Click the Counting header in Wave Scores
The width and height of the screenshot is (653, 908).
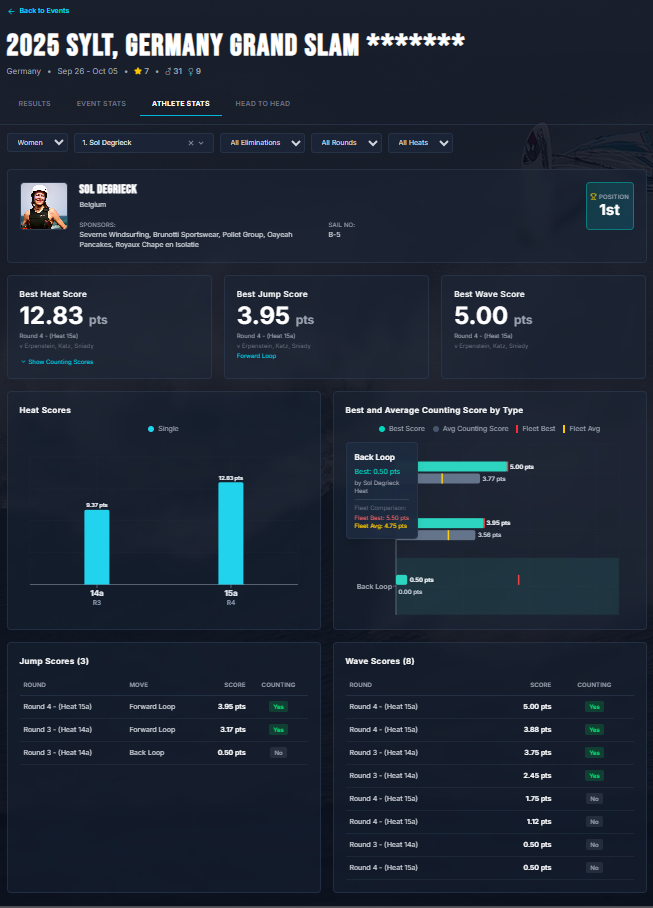tap(594, 685)
